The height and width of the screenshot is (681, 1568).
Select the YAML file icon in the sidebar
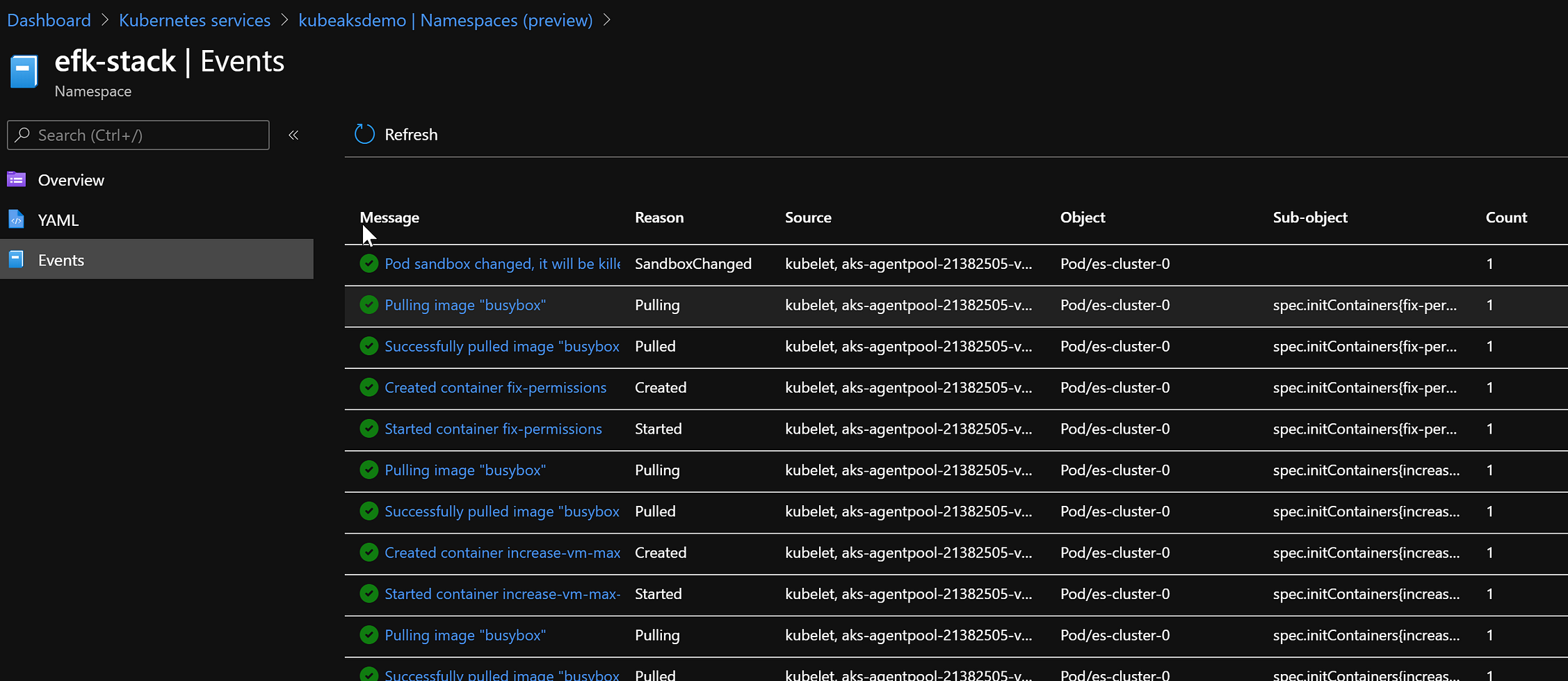(17, 220)
